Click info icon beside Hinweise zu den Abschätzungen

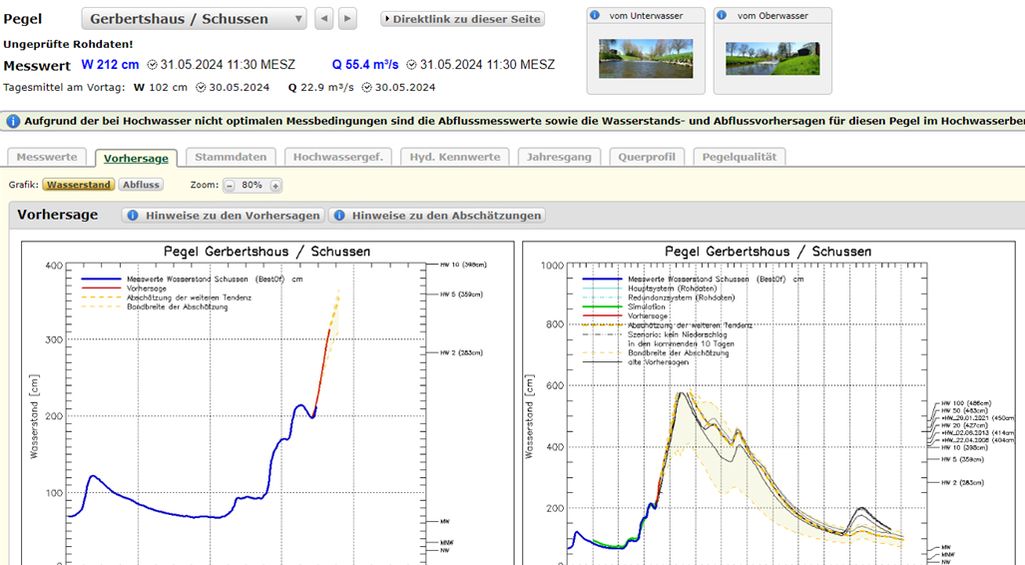[x=338, y=215]
